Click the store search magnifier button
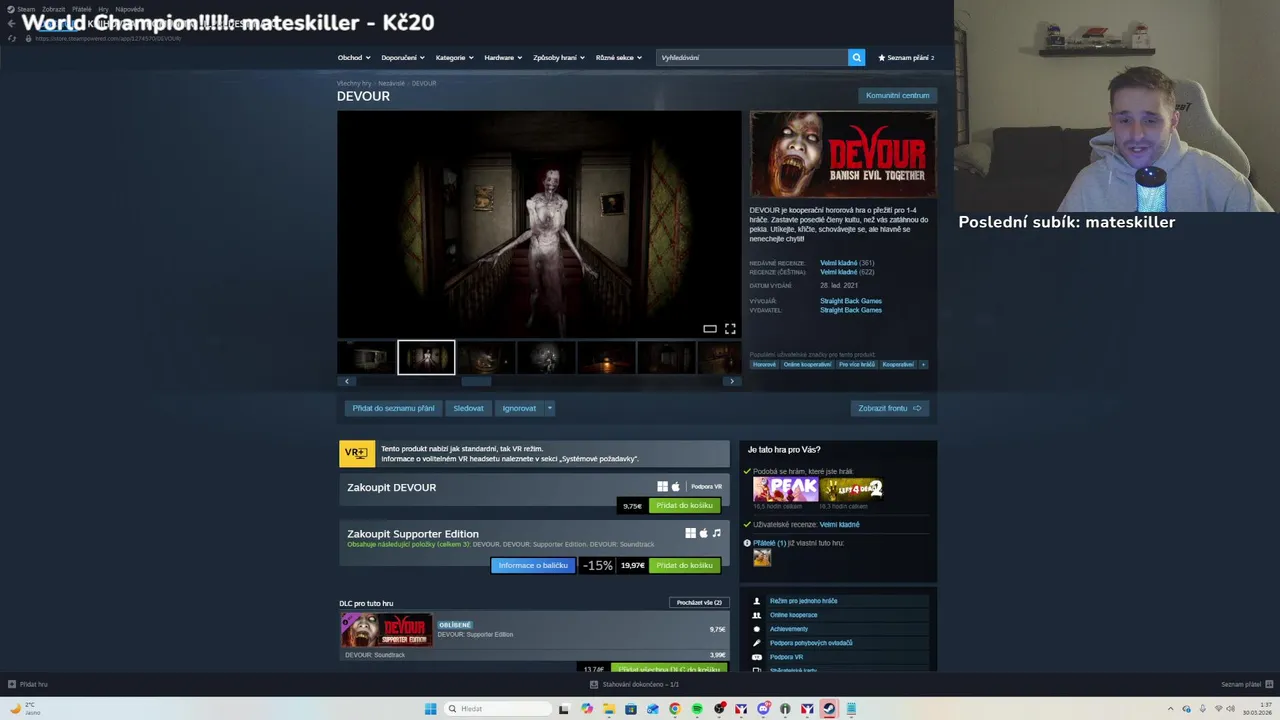 pos(856,57)
